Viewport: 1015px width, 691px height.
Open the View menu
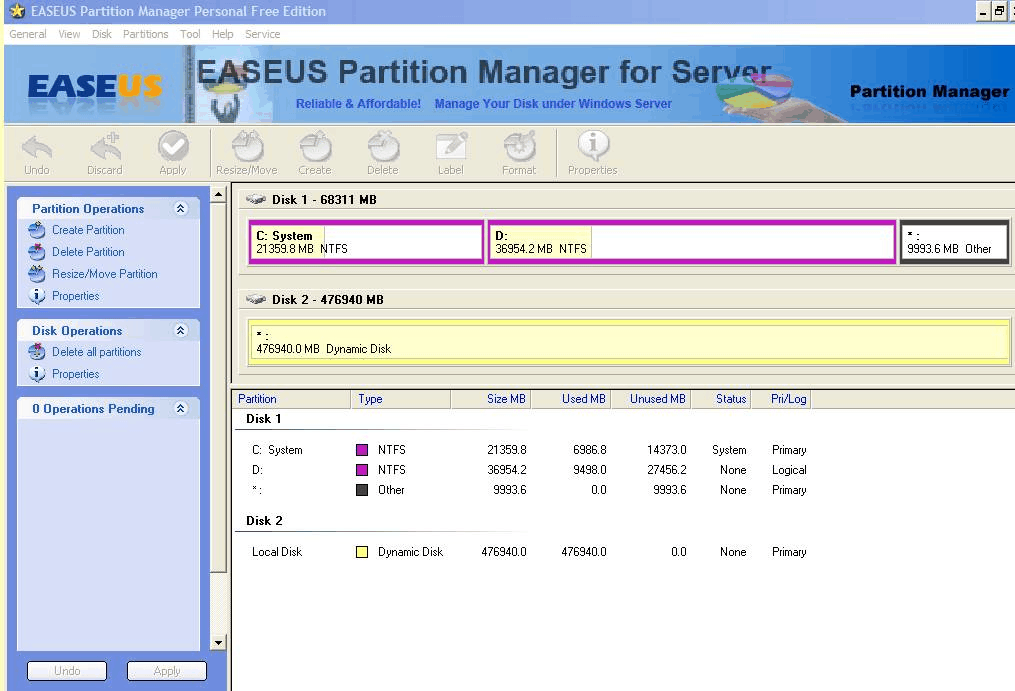point(69,34)
